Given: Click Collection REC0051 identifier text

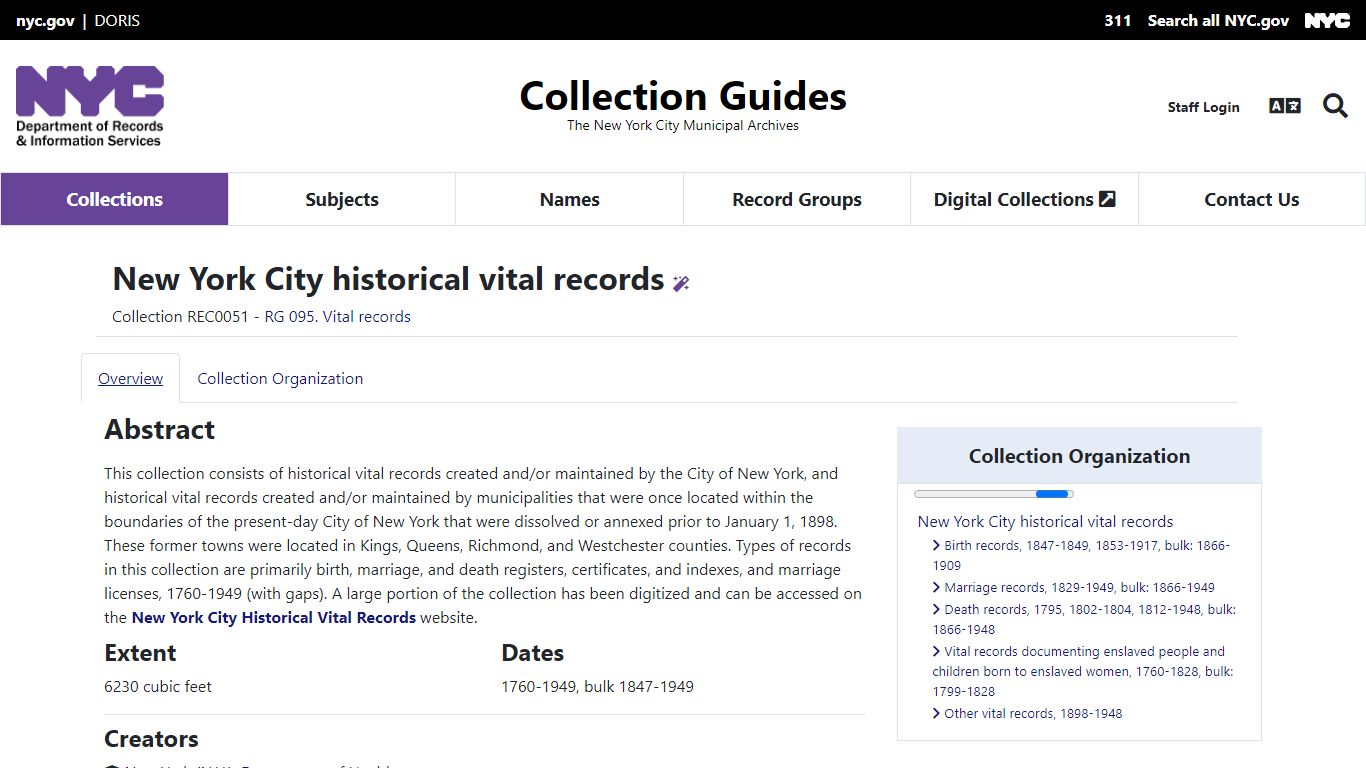Looking at the screenshot, I should click(x=180, y=316).
